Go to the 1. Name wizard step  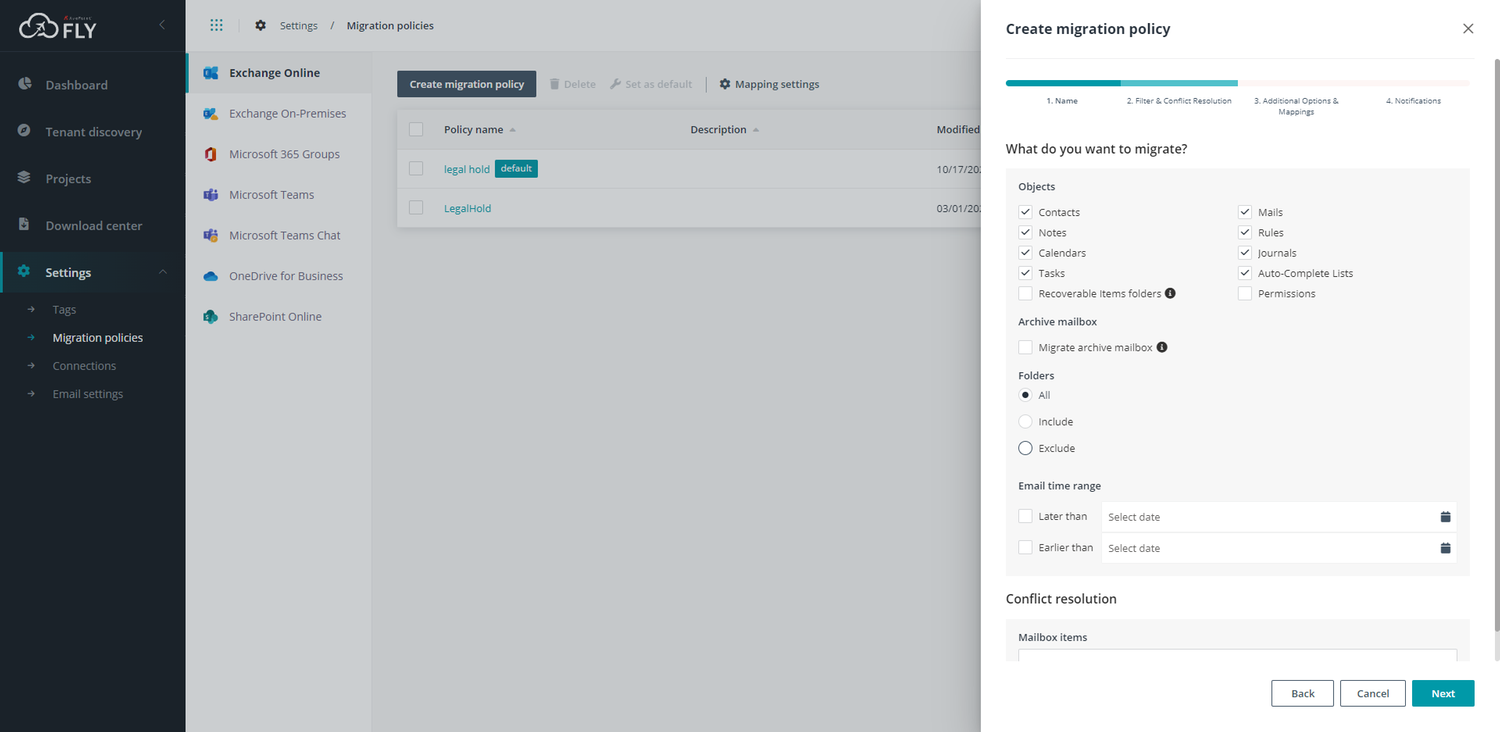point(1063,100)
